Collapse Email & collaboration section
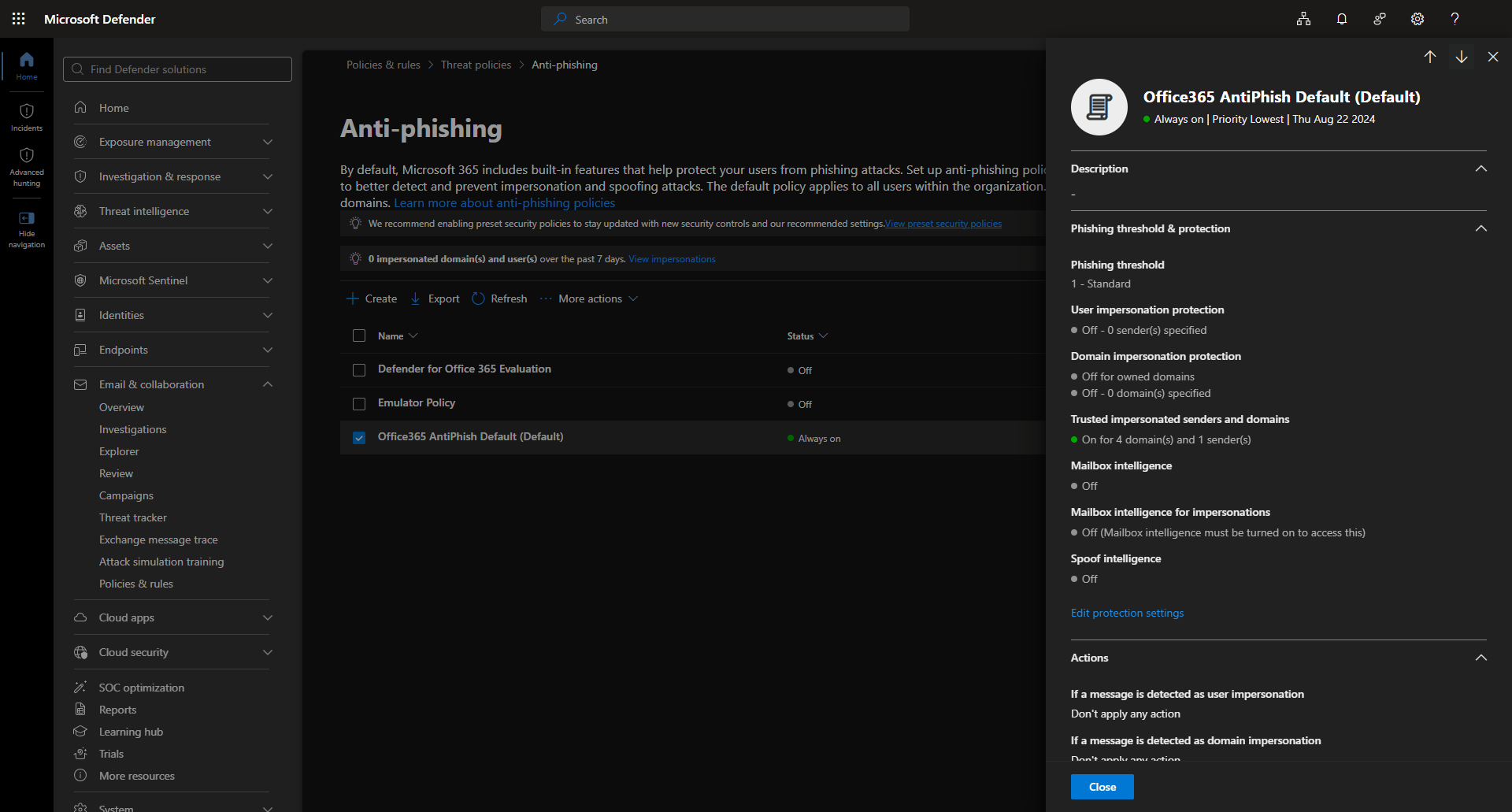This screenshot has height=812, width=1512. pyautogui.click(x=268, y=384)
